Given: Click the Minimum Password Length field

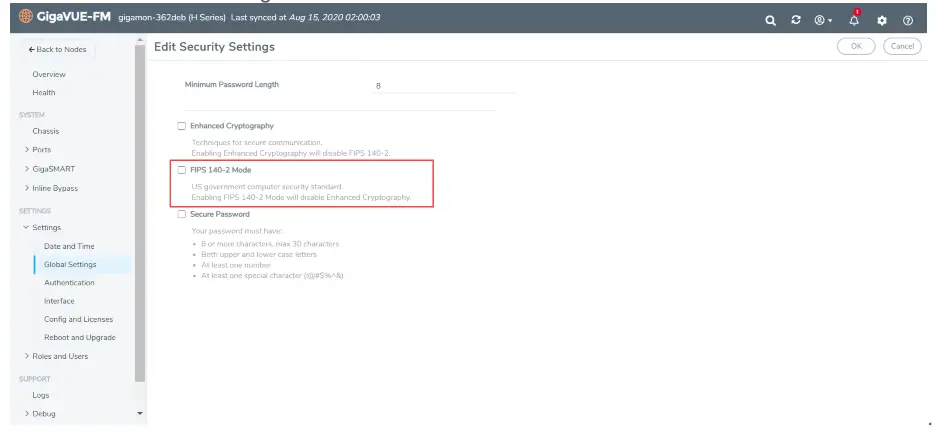Looking at the screenshot, I should click(x=444, y=86).
